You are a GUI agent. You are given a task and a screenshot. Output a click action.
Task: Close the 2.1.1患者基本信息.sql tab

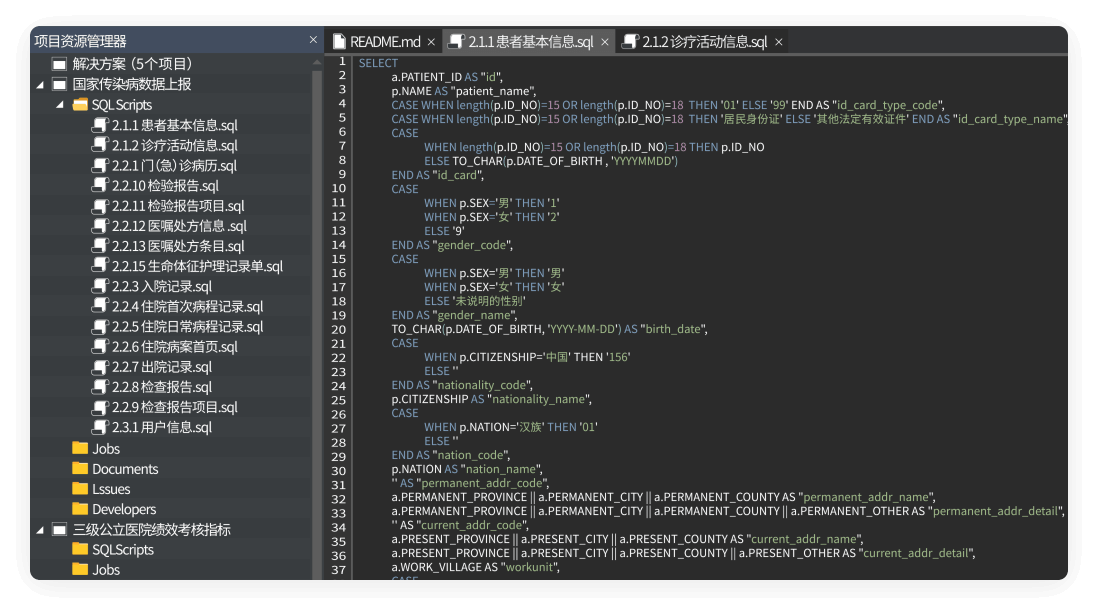click(x=604, y=43)
